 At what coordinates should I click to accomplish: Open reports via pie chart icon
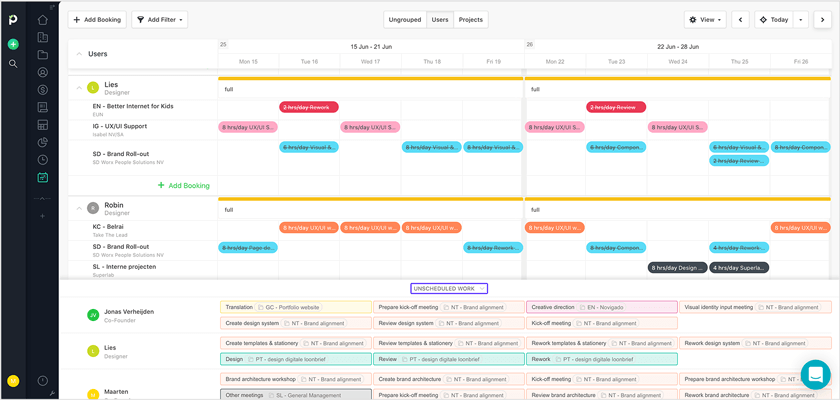click(43, 142)
